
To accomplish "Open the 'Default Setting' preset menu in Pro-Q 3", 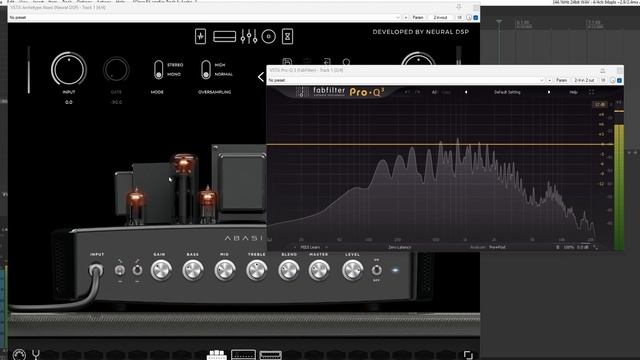I will tap(507, 92).
